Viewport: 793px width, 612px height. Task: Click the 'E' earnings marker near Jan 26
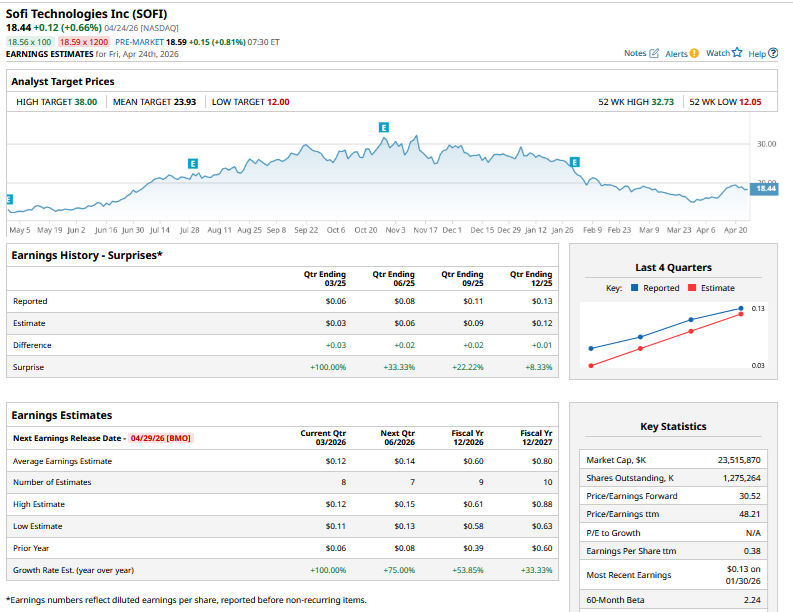574,162
